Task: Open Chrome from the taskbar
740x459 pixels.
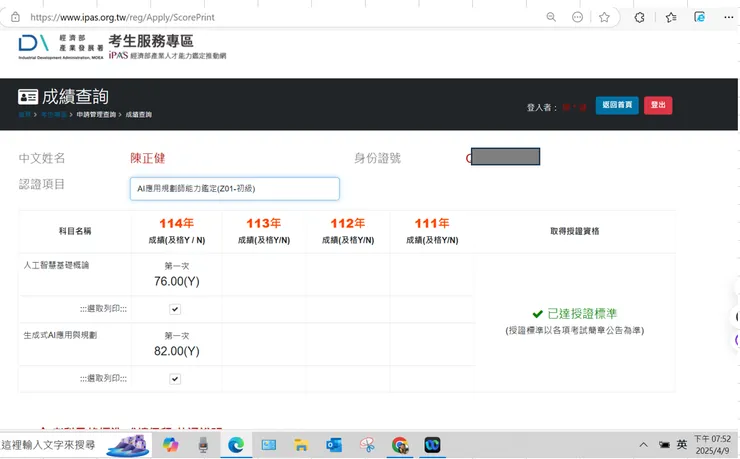Action: pyautogui.click(x=400, y=445)
